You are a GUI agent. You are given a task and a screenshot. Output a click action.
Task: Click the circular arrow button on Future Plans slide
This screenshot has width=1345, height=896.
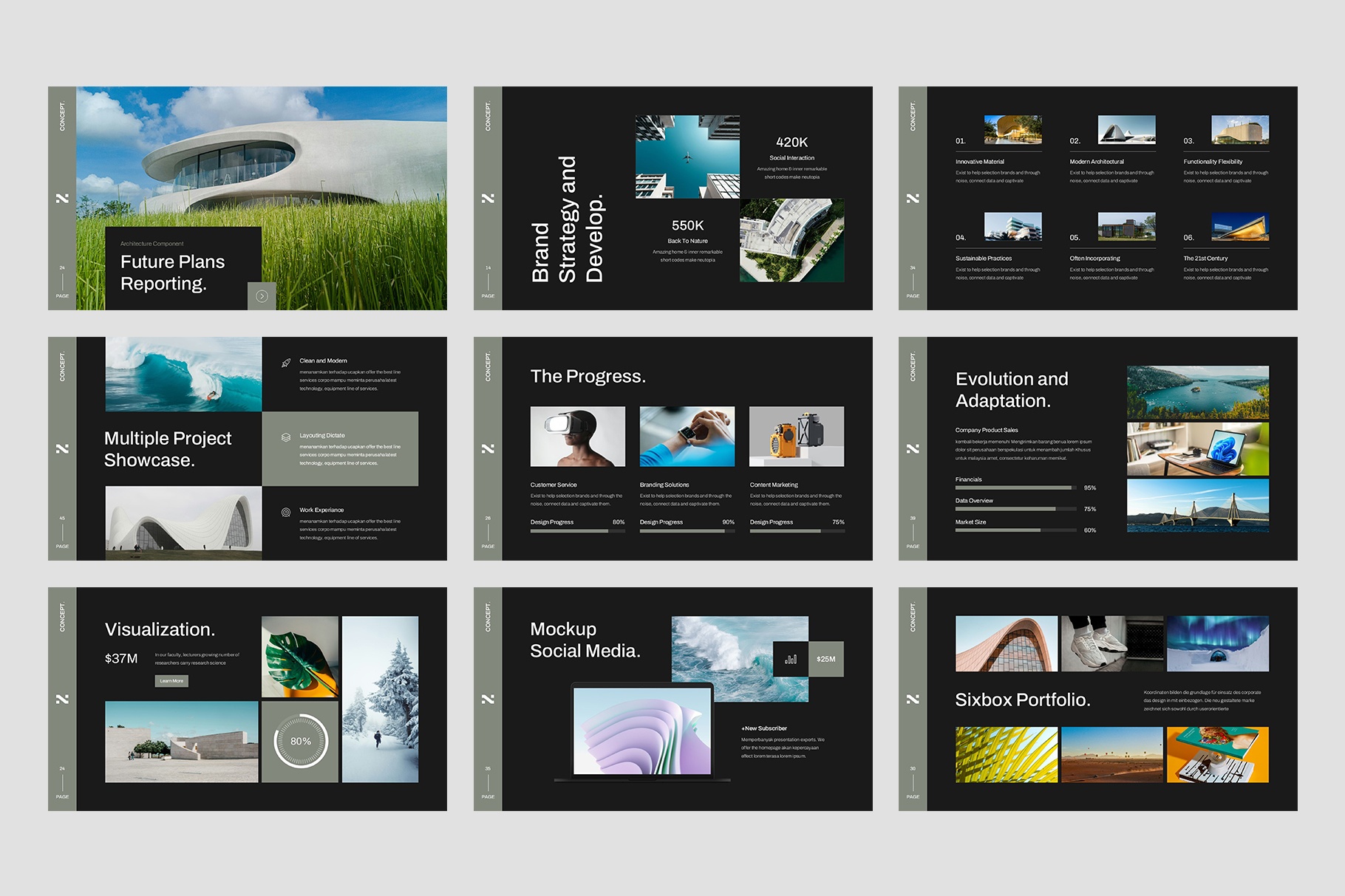pyautogui.click(x=263, y=295)
